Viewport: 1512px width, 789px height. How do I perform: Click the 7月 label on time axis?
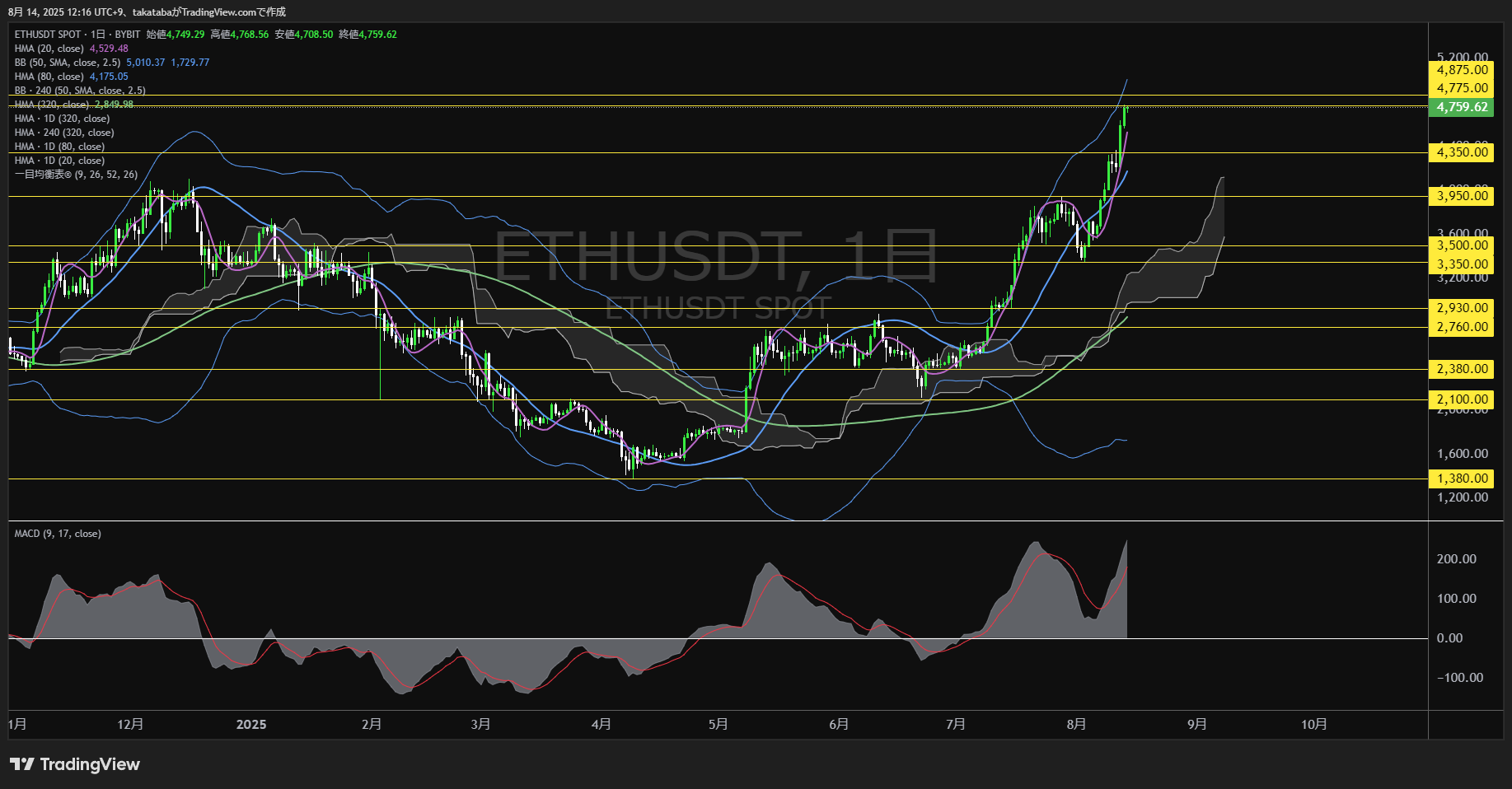[956, 724]
